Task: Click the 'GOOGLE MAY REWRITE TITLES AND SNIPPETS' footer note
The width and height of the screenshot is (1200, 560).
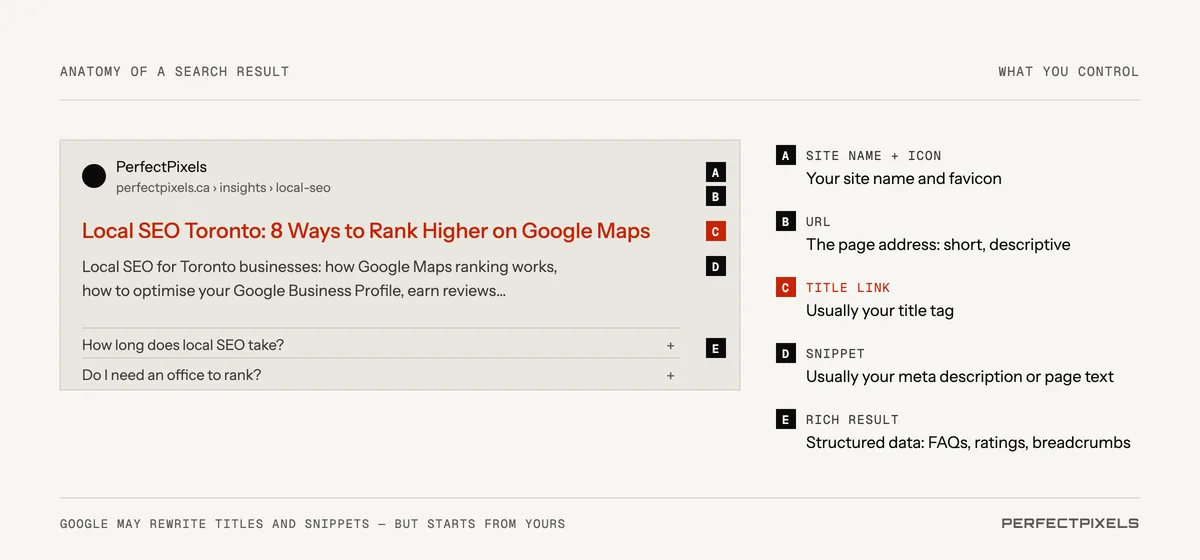Action: coord(312,524)
